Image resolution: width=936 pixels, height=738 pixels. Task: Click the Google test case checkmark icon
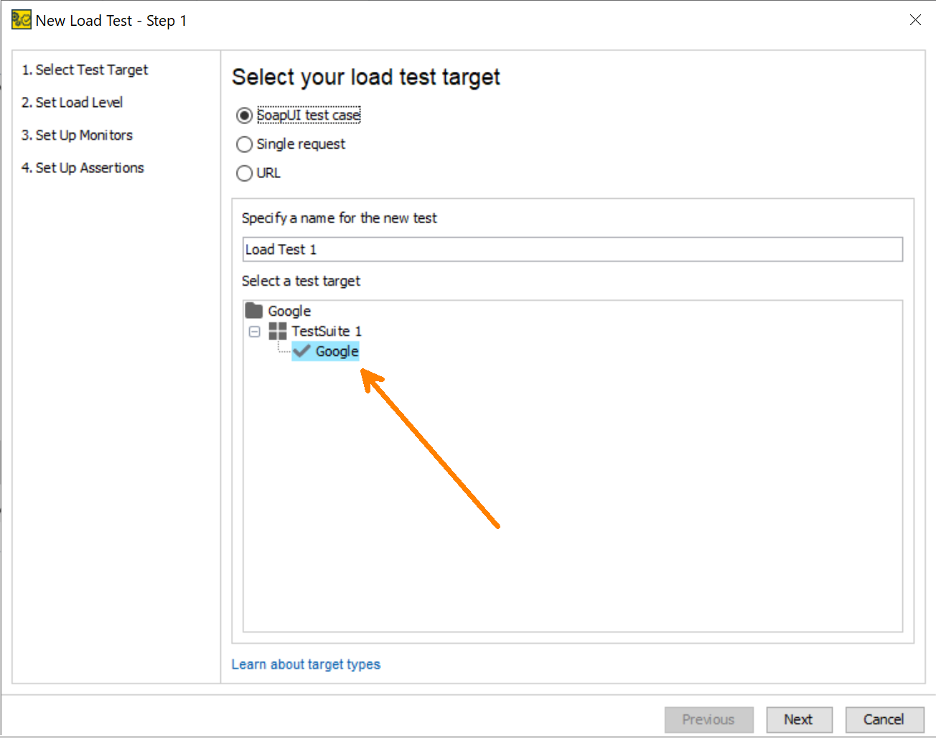(x=302, y=351)
